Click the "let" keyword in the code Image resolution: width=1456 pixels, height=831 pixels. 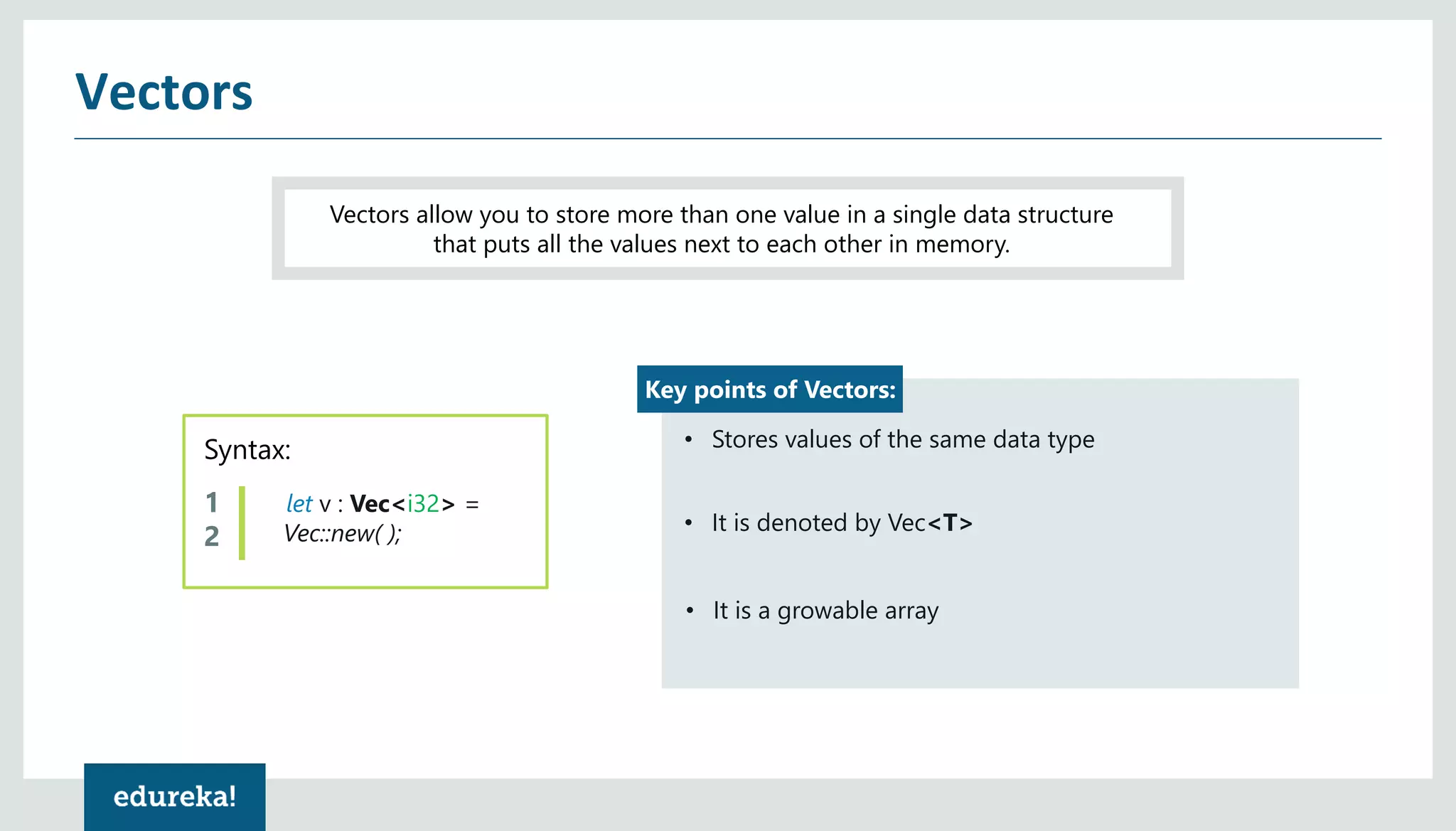point(299,504)
